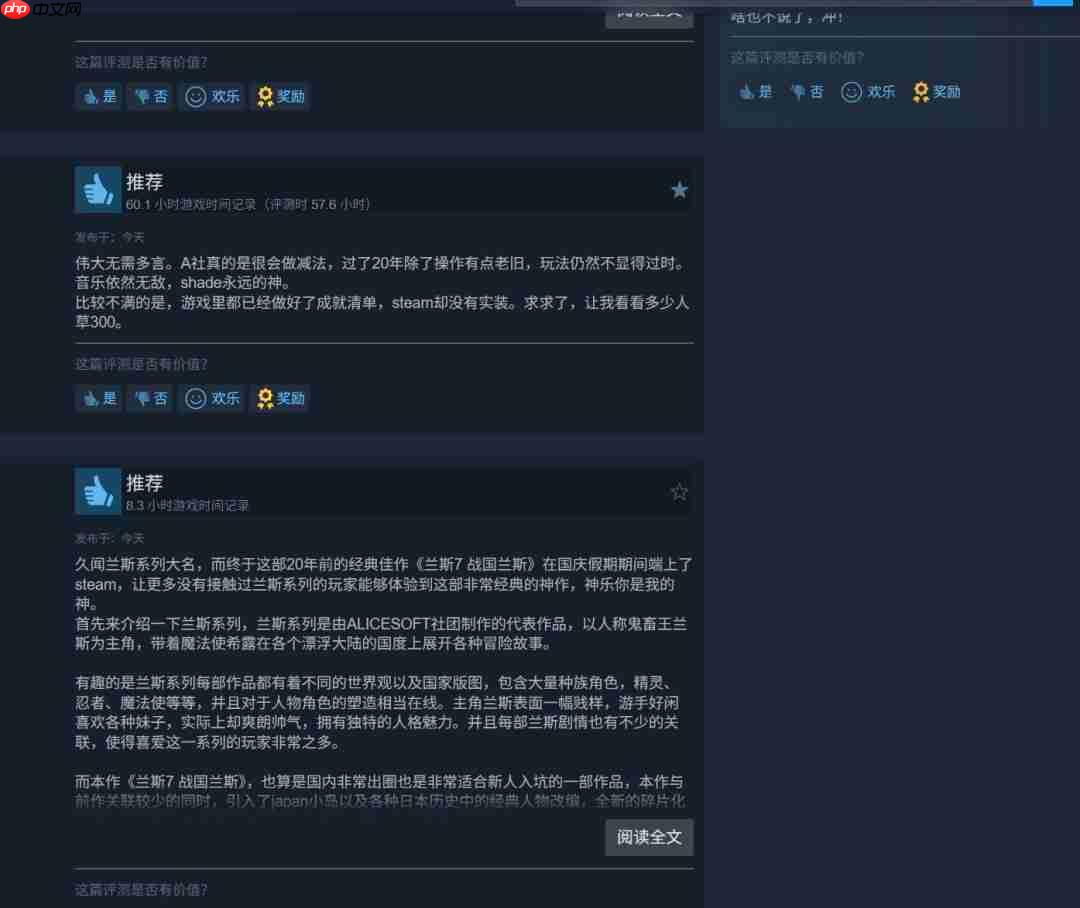Vote 否 on the 60.1 小时 review
The height and width of the screenshot is (908, 1080).
coord(150,398)
